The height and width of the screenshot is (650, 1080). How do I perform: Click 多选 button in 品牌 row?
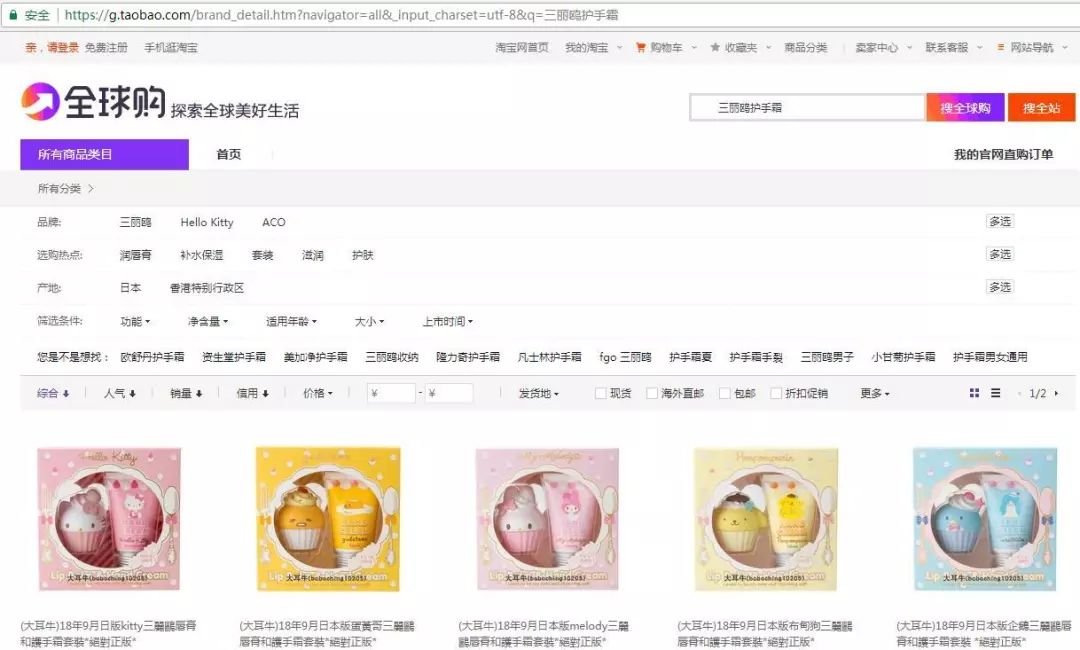pos(1000,221)
